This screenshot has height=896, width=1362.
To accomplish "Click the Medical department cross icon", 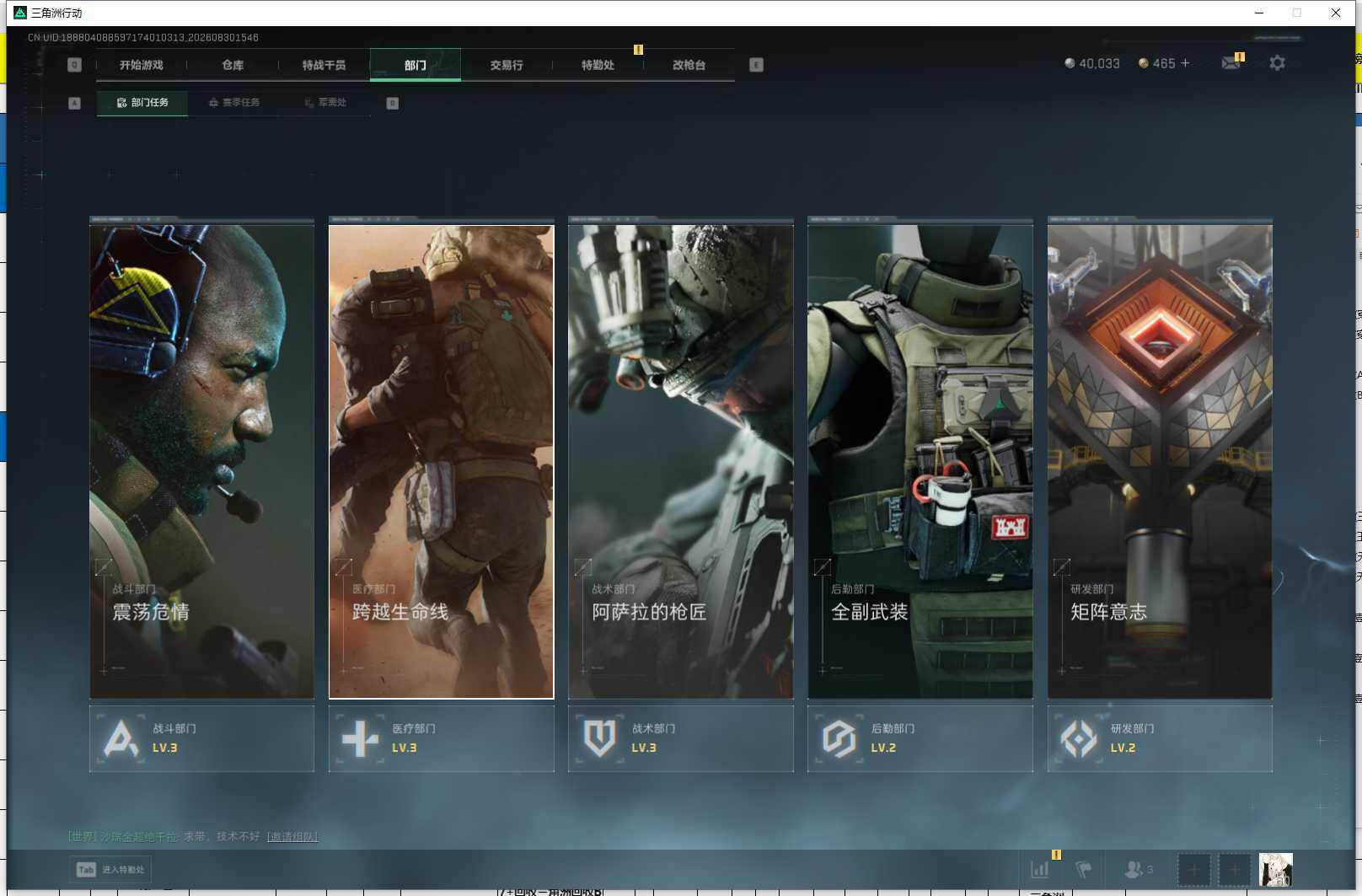I will pyautogui.click(x=360, y=738).
